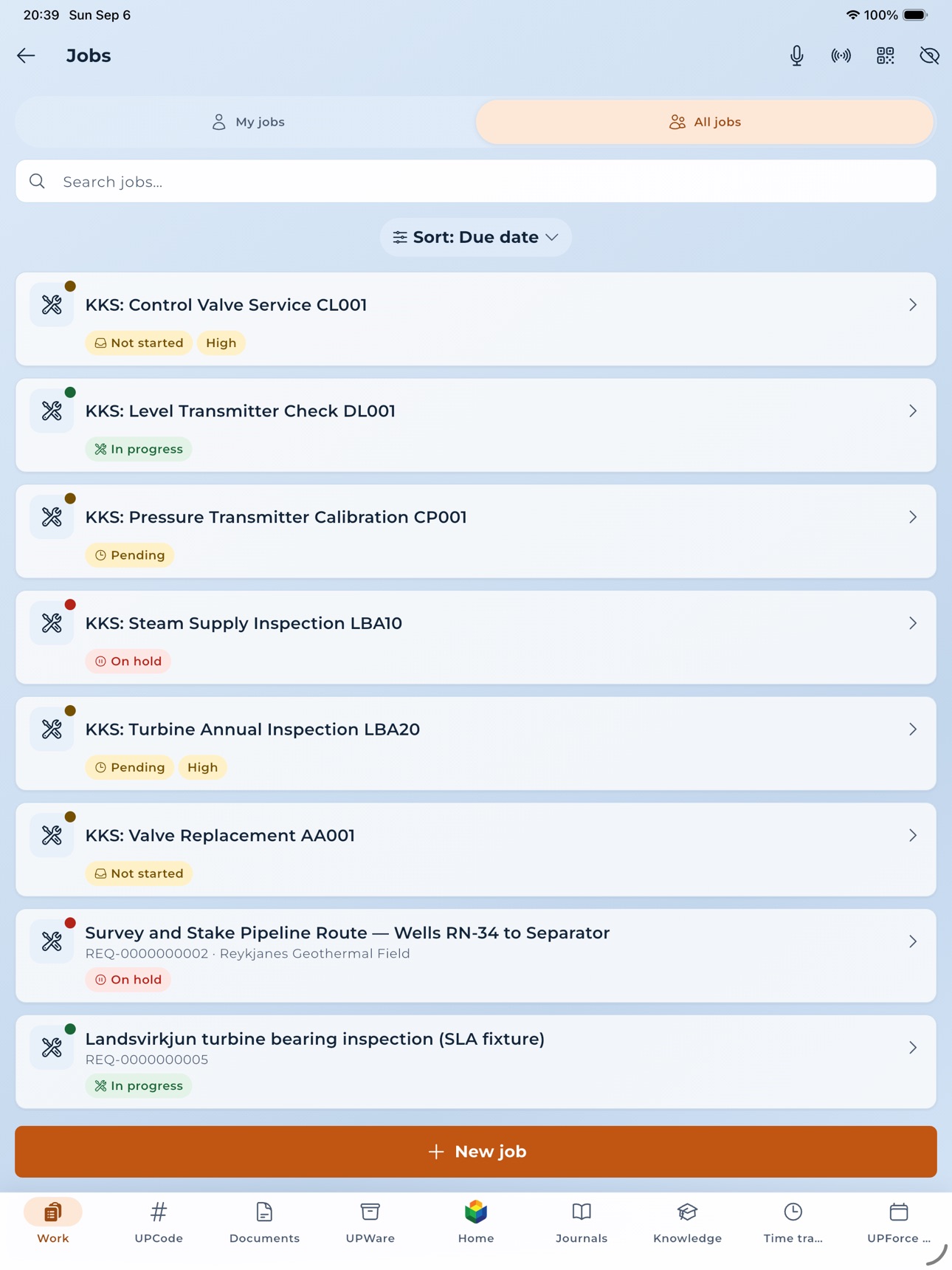Switch to the All jobs tab
The image size is (952, 1270).
(x=705, y=122)
